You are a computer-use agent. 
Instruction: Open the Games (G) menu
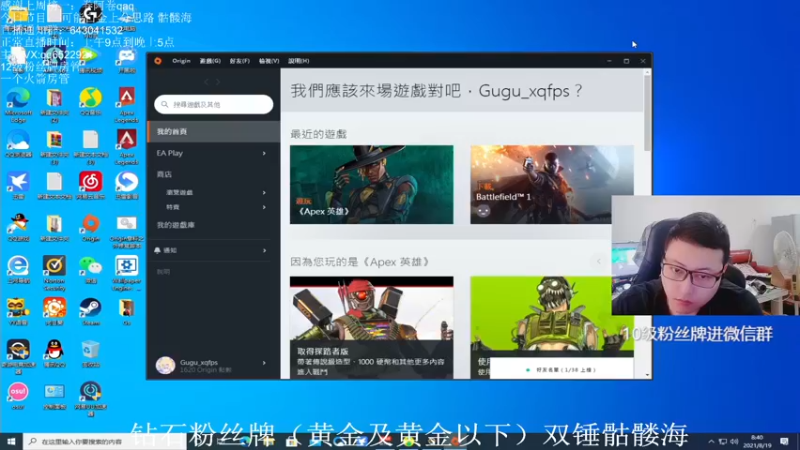[x=210, y=61]
